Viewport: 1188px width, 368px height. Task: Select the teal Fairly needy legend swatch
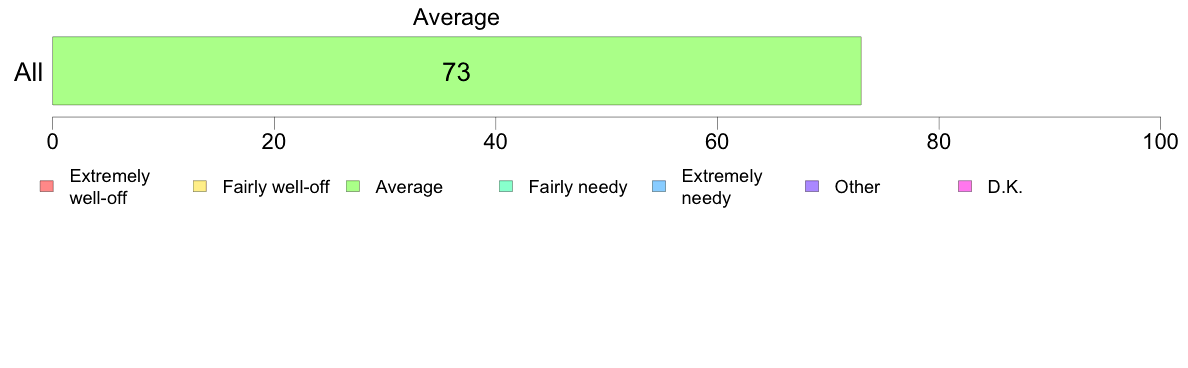click(x=506, y=186)
